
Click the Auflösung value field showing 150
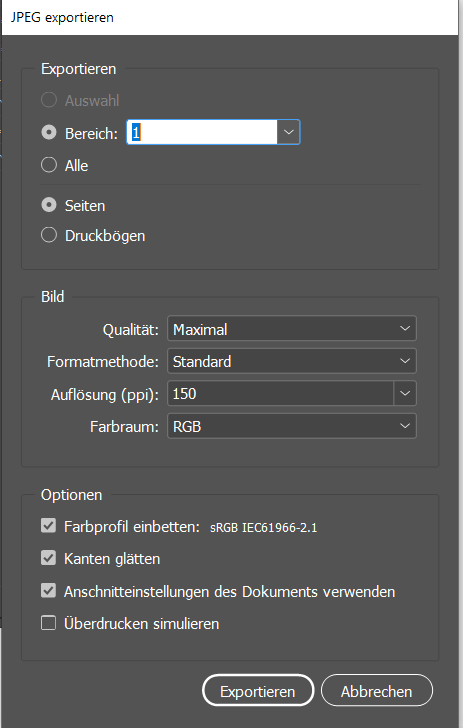pyautogui.click(x=280, y=394)
